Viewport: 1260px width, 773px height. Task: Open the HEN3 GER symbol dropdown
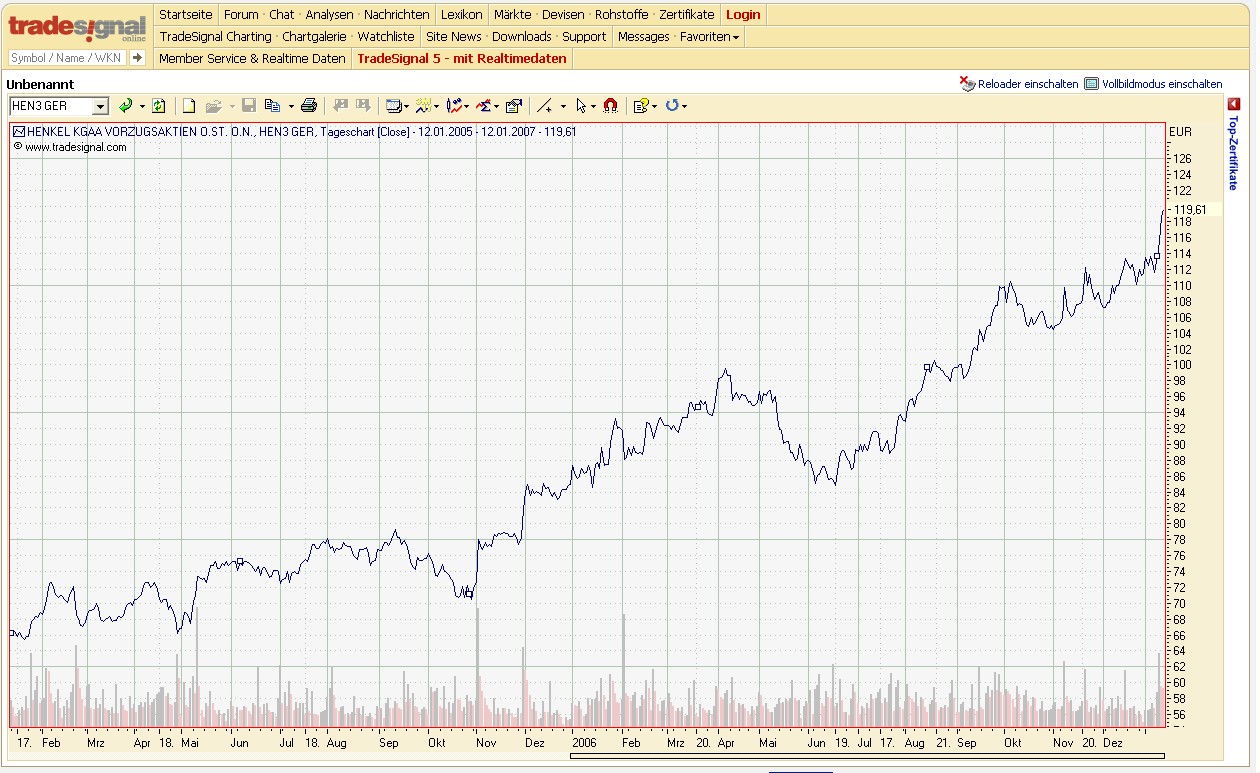click(x=100, y=106)
